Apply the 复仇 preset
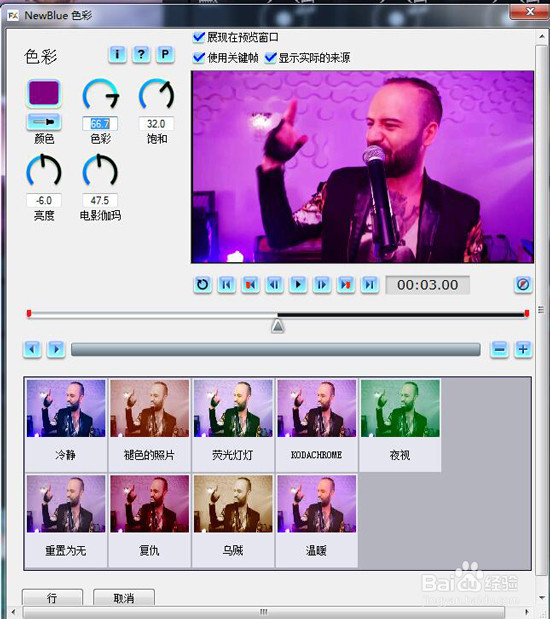 [x=149, y=520]
